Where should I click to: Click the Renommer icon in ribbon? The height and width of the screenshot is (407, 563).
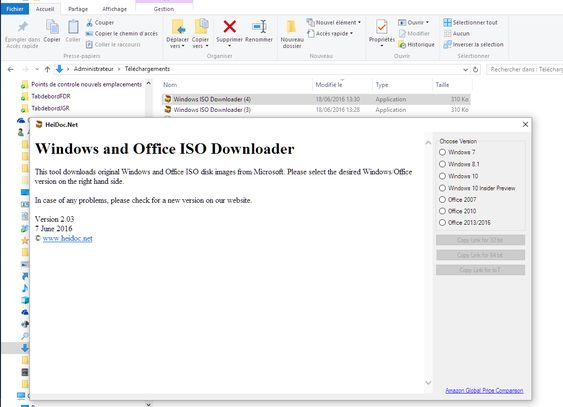[x=259, y=27]
